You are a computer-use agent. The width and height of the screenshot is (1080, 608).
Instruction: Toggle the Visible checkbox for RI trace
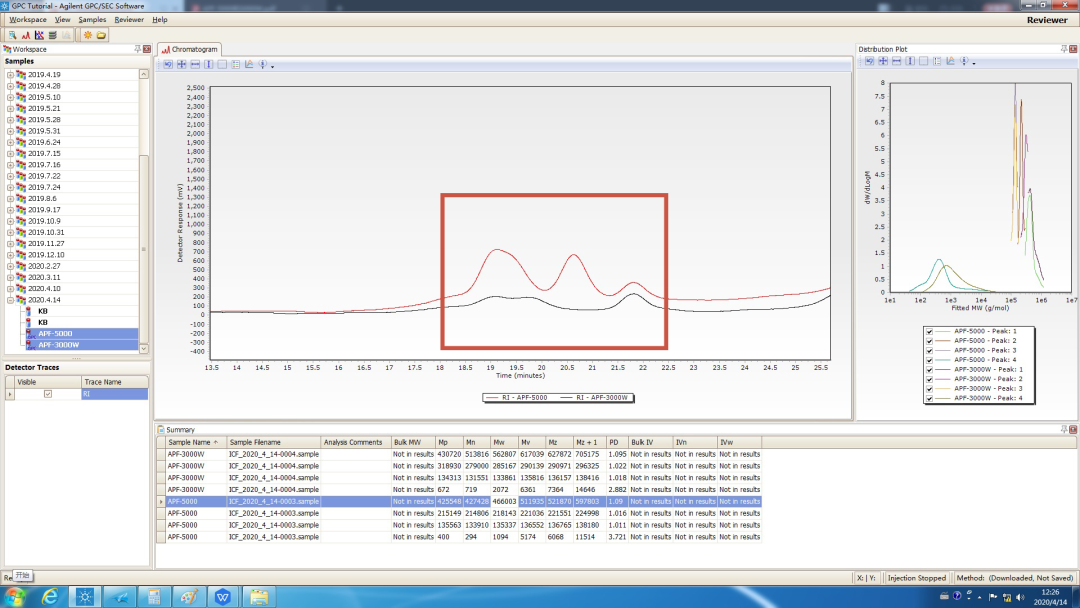(47, 395)
